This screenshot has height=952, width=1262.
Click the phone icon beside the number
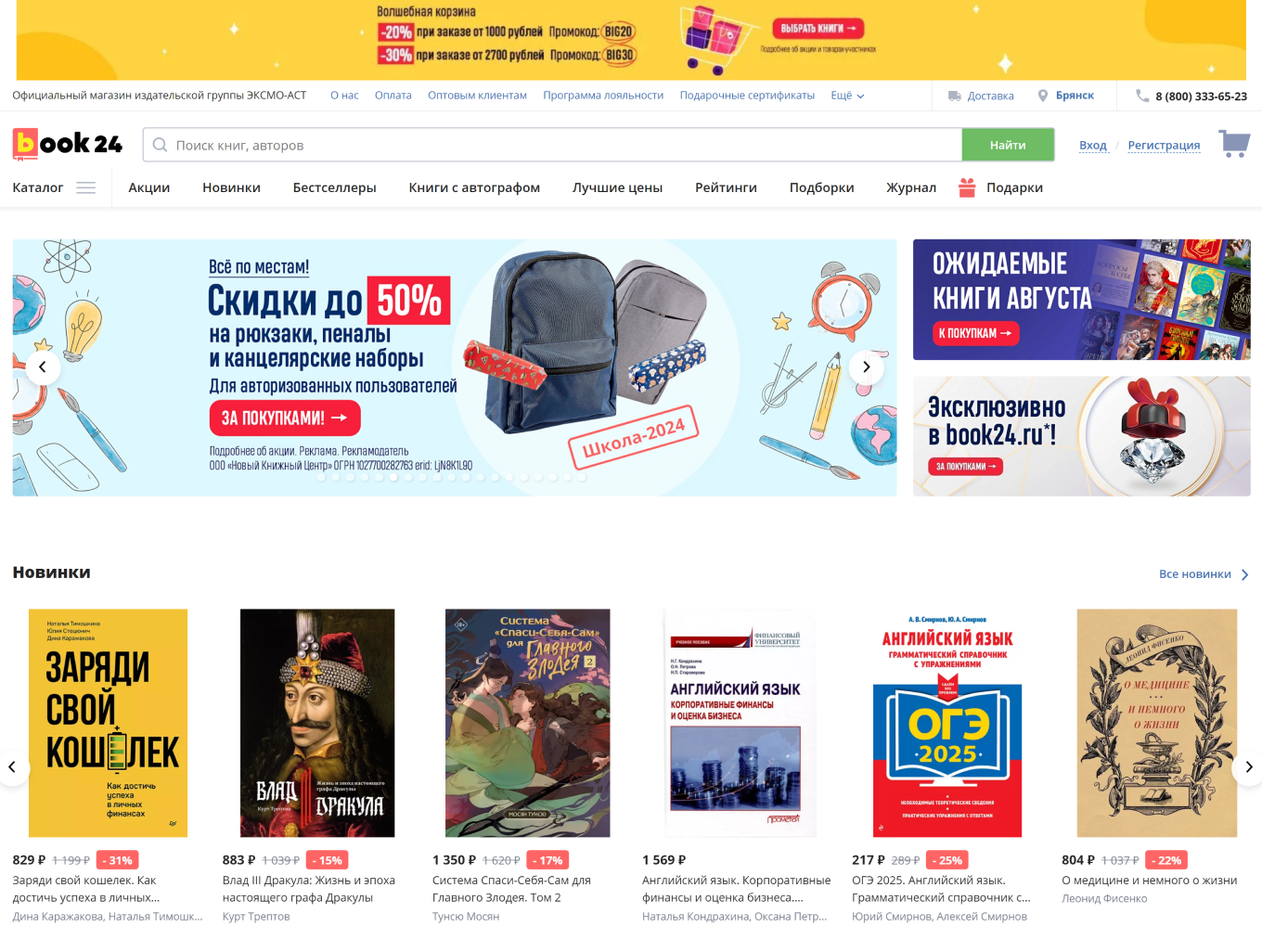pos(1142,96)
